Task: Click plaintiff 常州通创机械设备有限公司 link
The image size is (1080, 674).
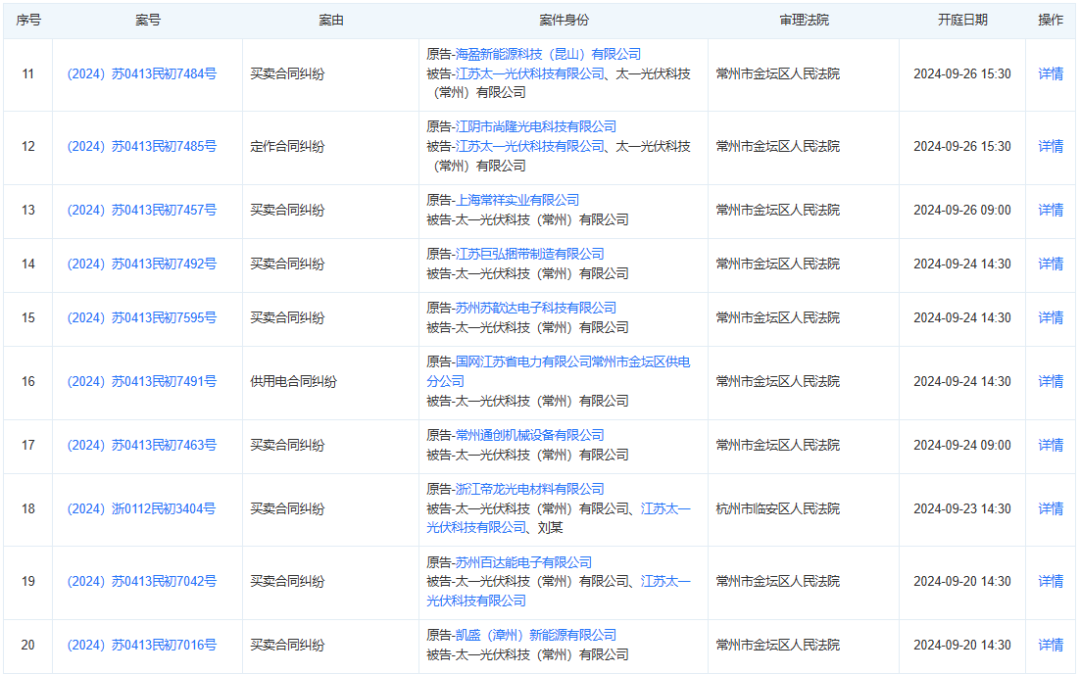Action: coord(529,435)
